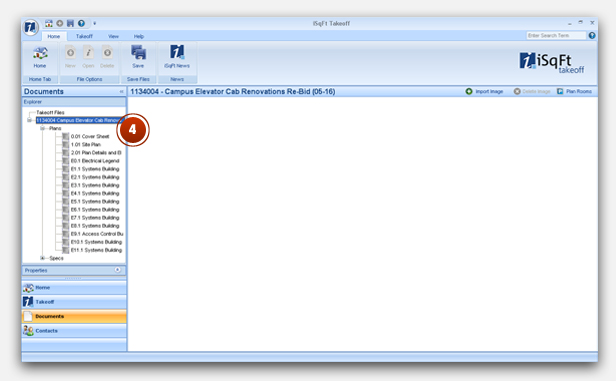
Task: Click the Enter Search Term field
Action: tap(556, 35)
